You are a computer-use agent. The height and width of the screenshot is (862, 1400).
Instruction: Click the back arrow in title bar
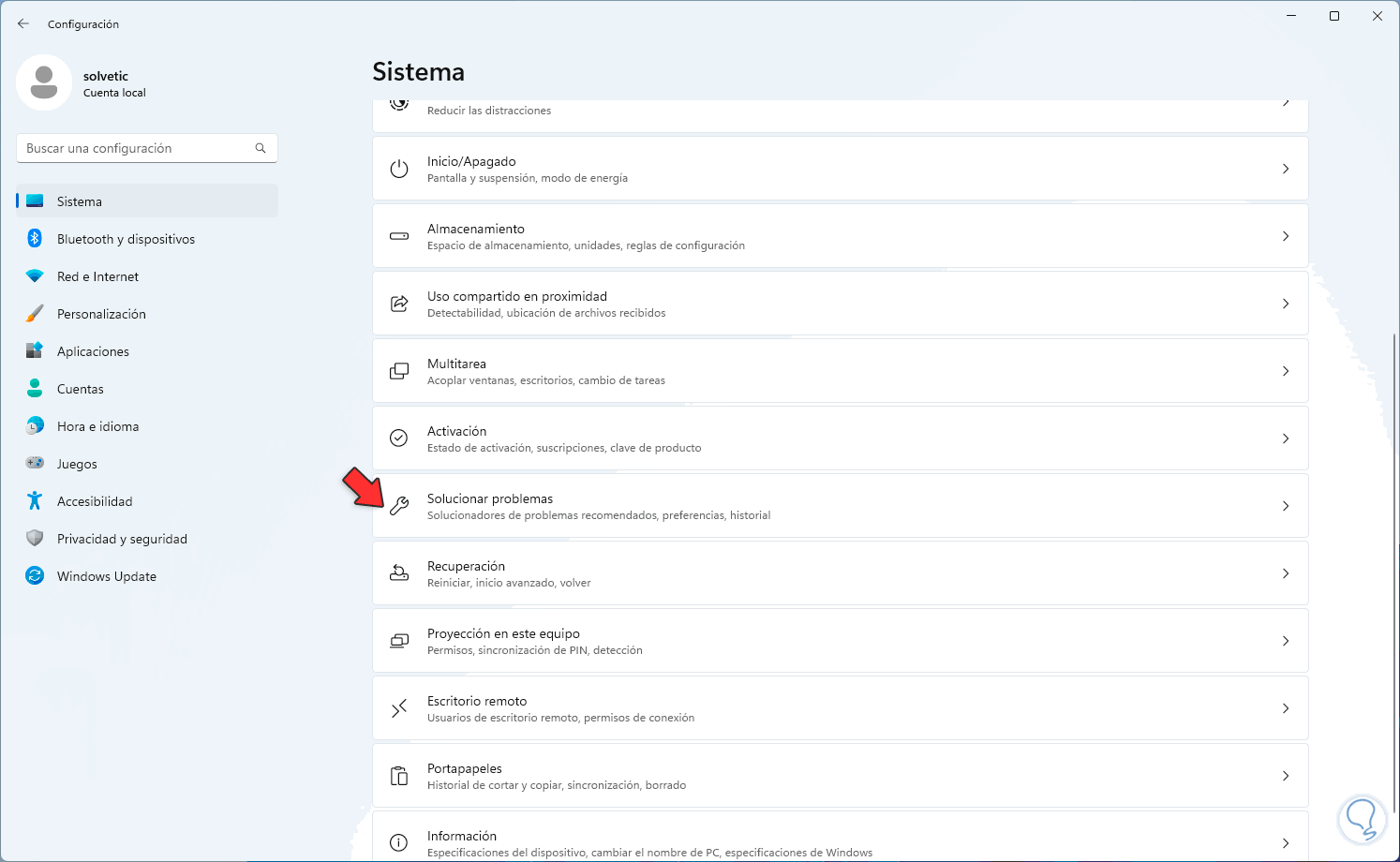pos(23,23)
